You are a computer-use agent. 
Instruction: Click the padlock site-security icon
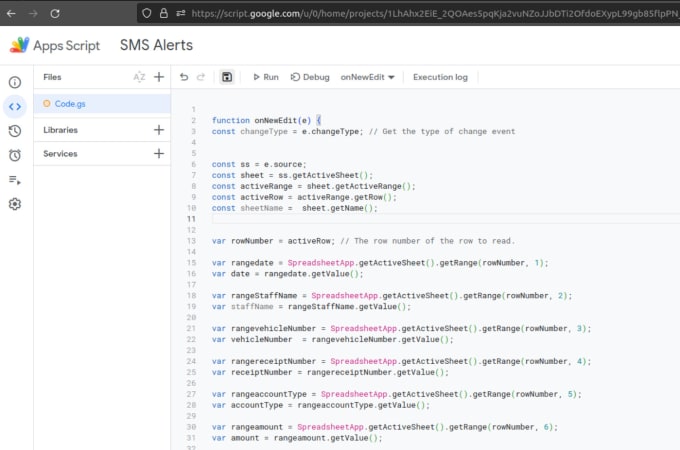pyautogui.click(x=163, y=13)
